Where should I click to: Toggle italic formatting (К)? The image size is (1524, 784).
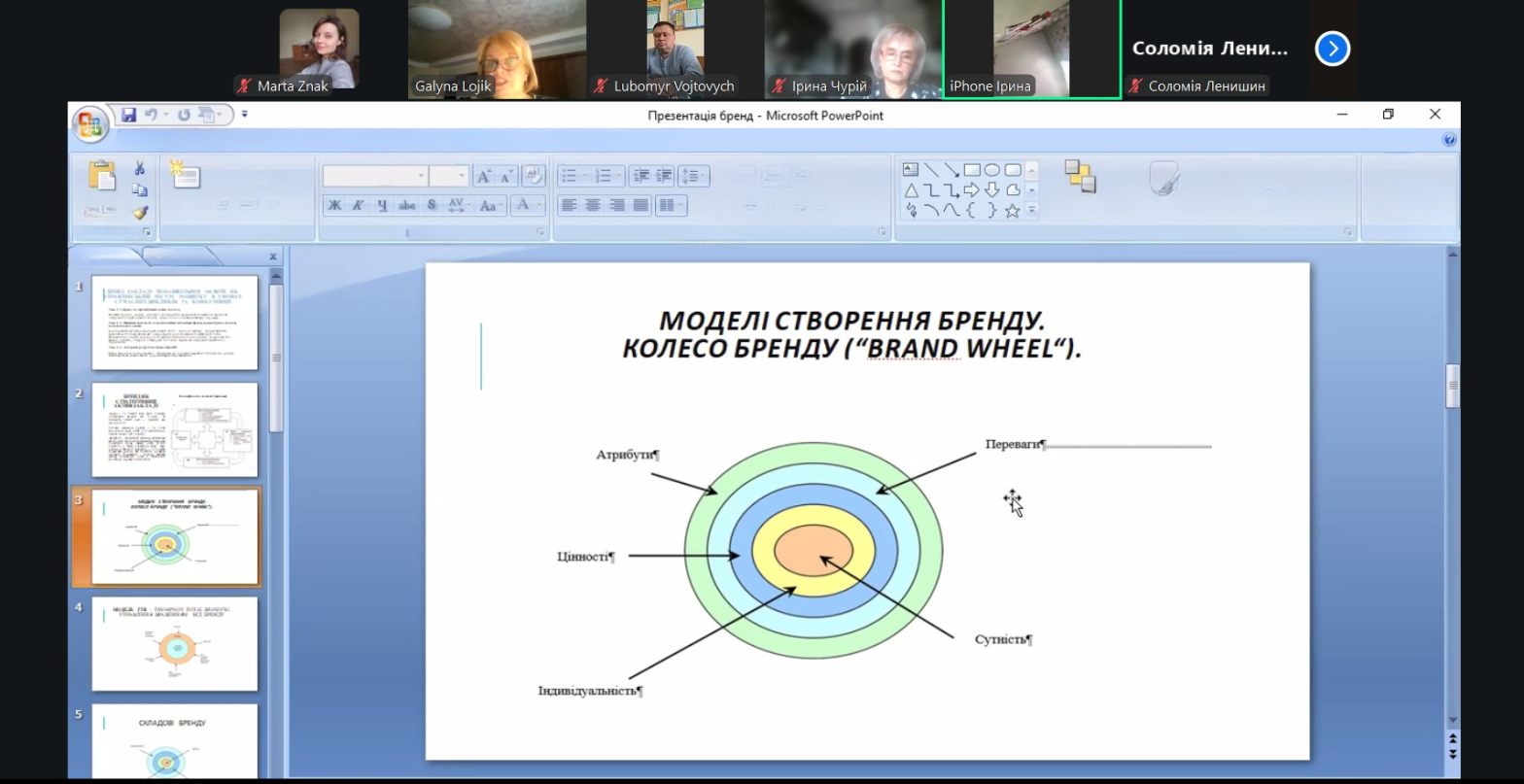(x=358, y=206)
